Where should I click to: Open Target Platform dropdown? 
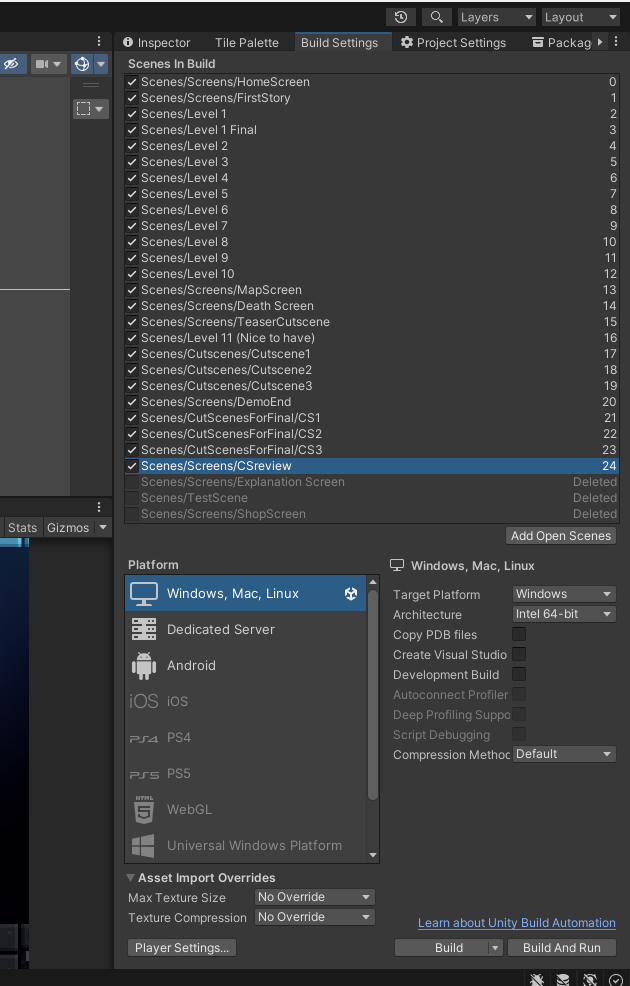coord(564,594)
